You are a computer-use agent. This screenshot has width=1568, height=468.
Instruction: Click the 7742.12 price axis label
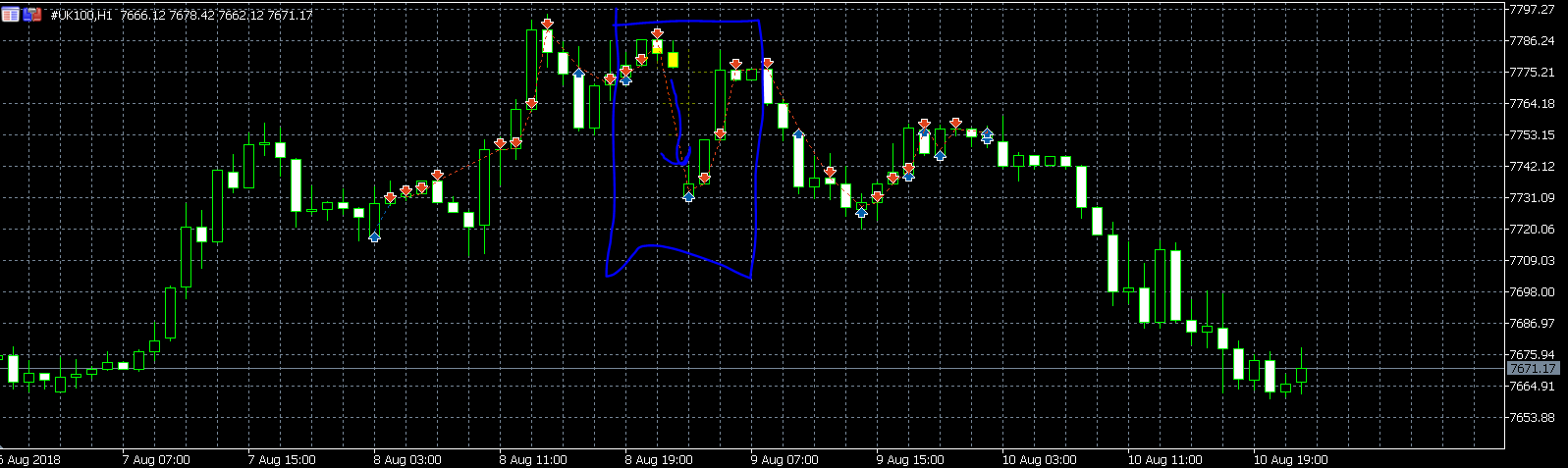tap(1534, 166)
